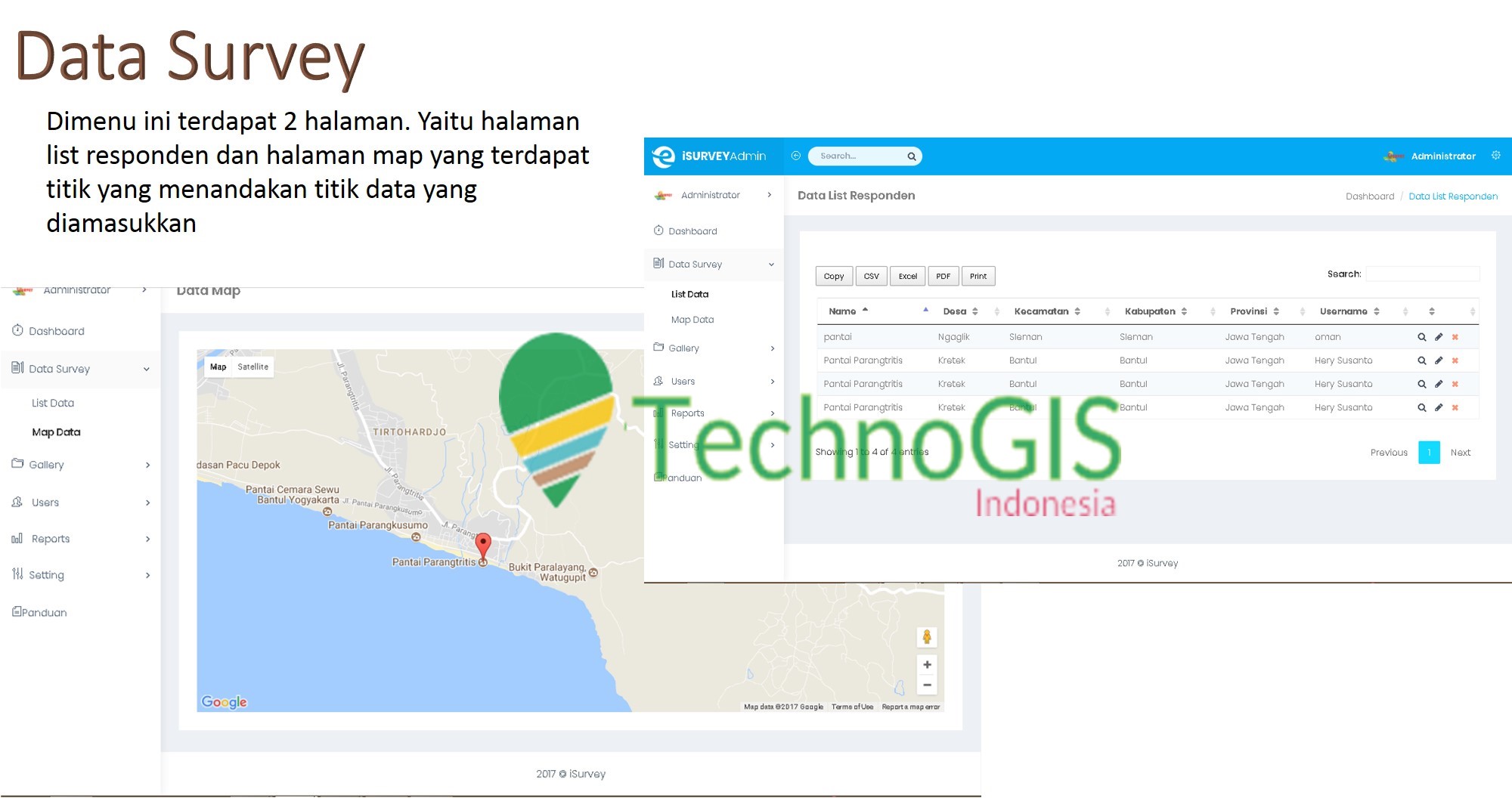Sort table by Username column

coord(1343,311)
